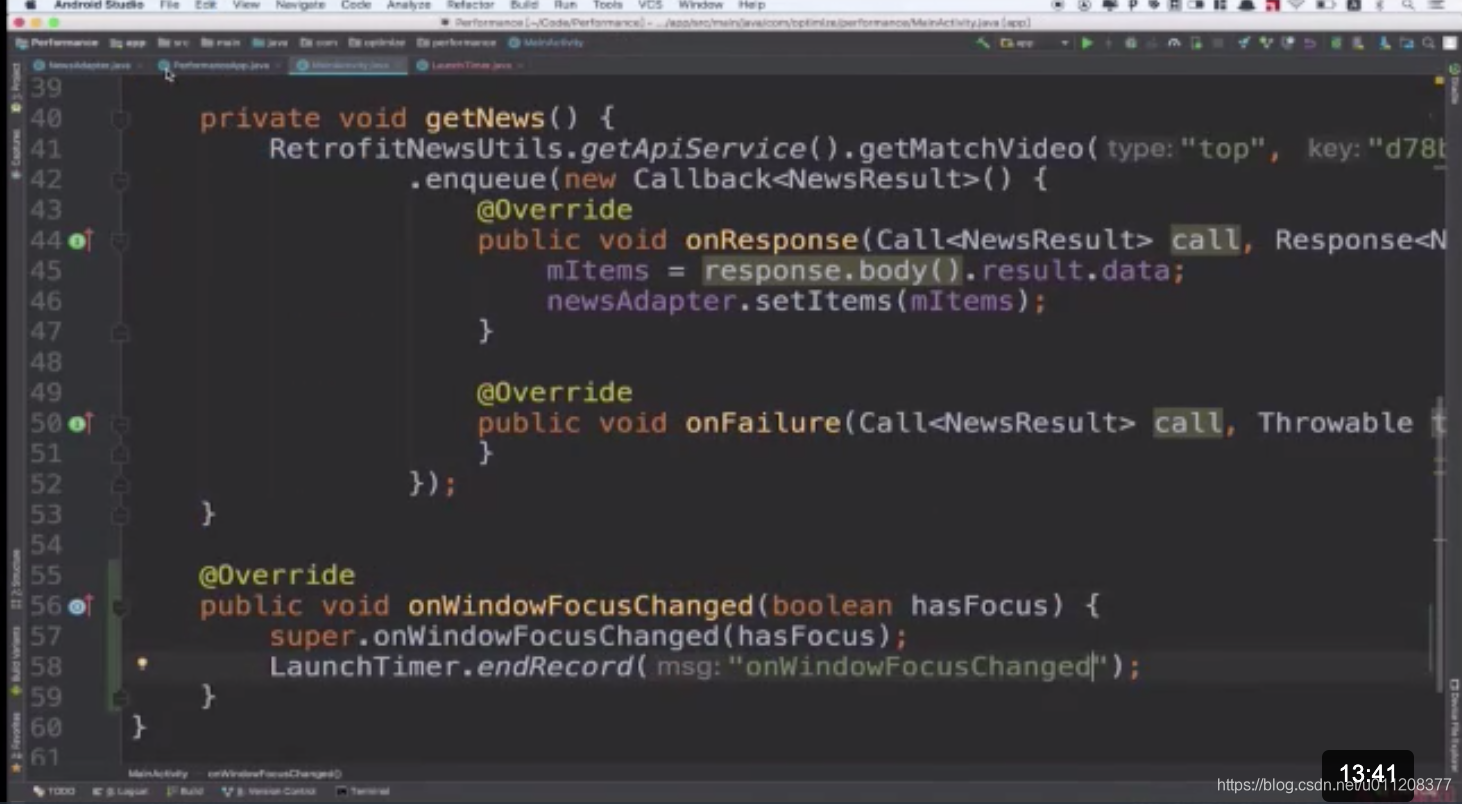Image resolution: width=1462 pixels, height=804 pixels.
Task: Collapse the getNews method fold at line 40
Action: coord(120,120)
